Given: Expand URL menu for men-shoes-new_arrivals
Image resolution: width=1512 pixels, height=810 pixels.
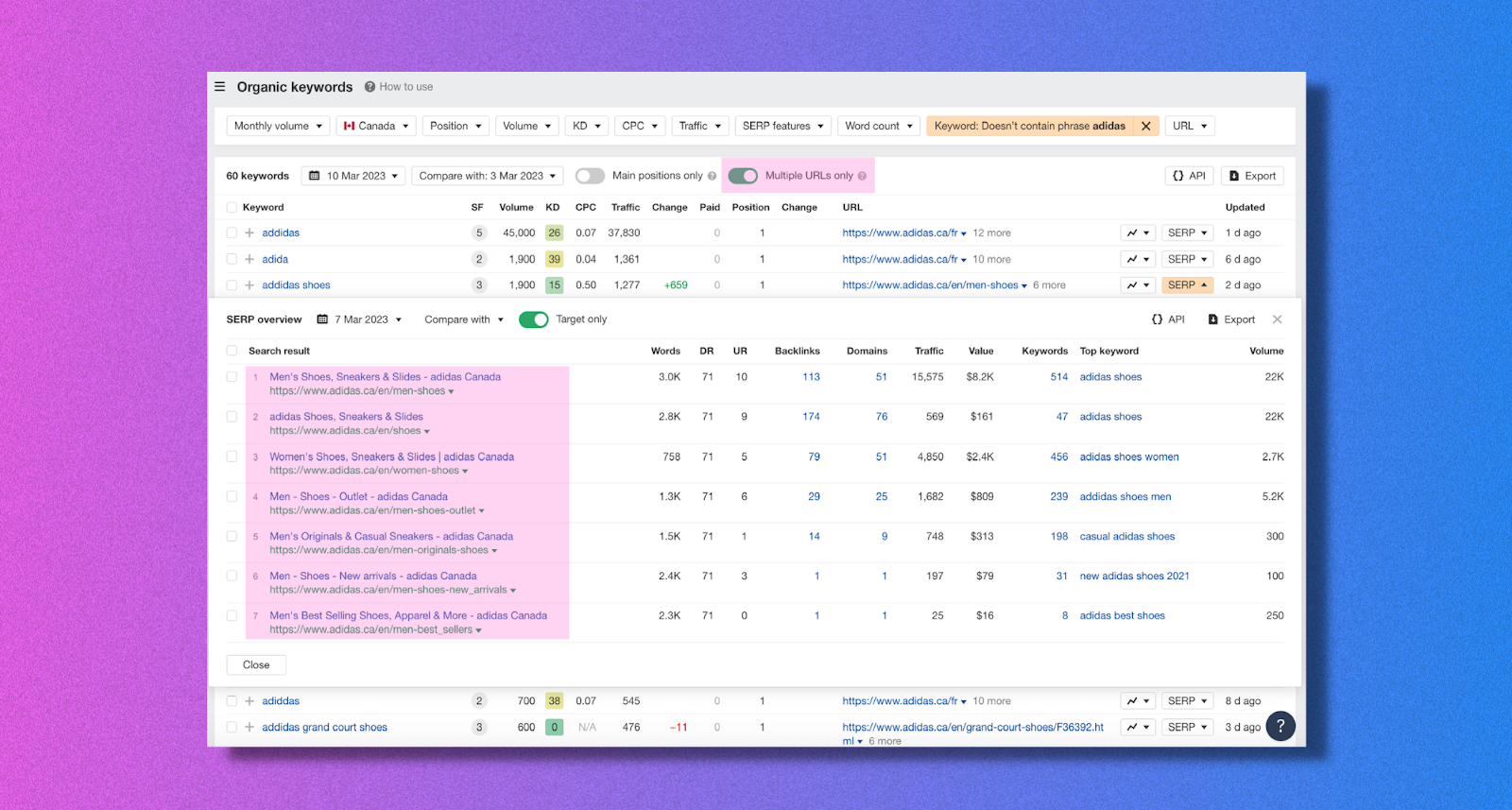Looking at the screenshot, I should coord(513,591).
